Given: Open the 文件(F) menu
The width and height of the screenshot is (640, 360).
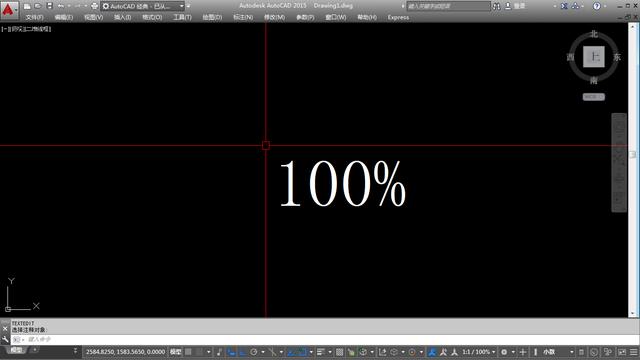Looking at the screenshot, I should tap(34, 18).
